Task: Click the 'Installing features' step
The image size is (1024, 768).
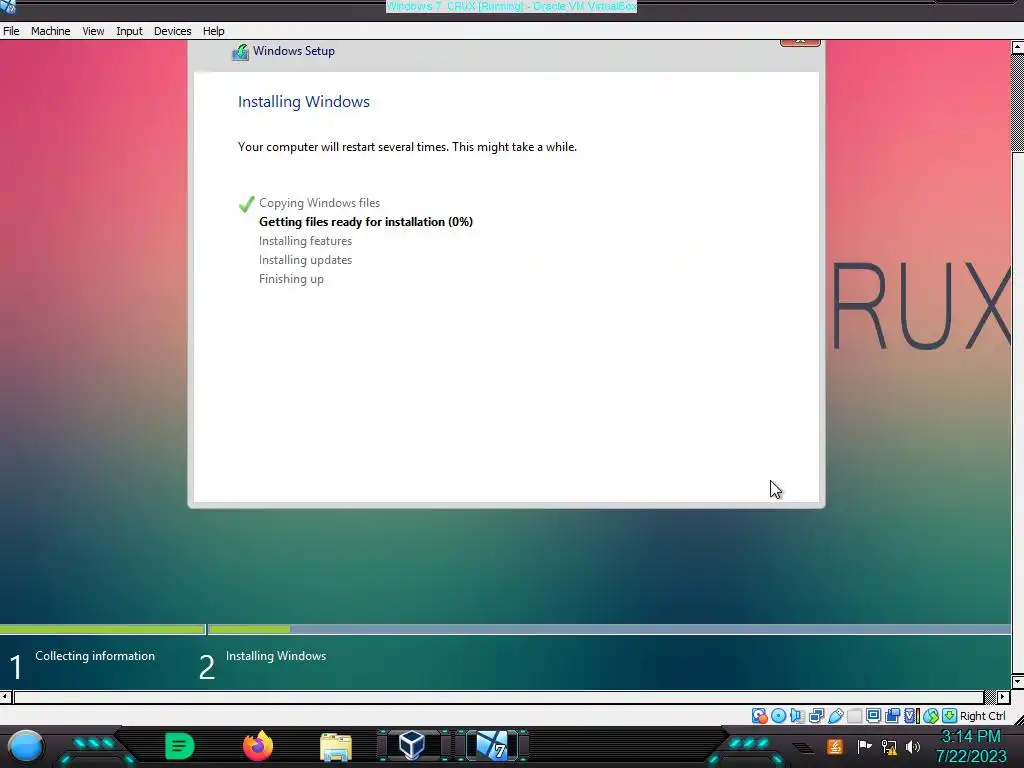Action: click(x=305, y=241)
